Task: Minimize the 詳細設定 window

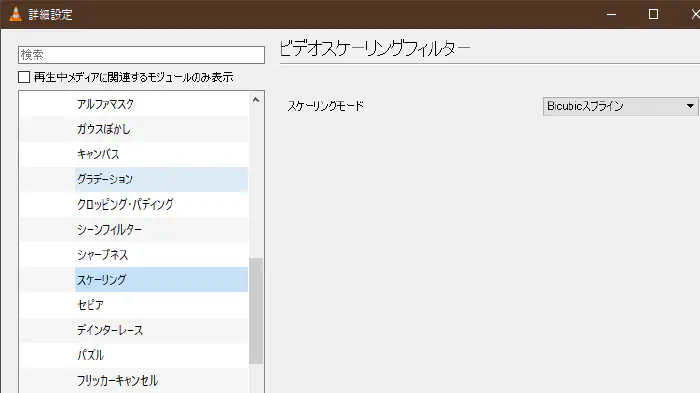Action: tap(612, 14)
